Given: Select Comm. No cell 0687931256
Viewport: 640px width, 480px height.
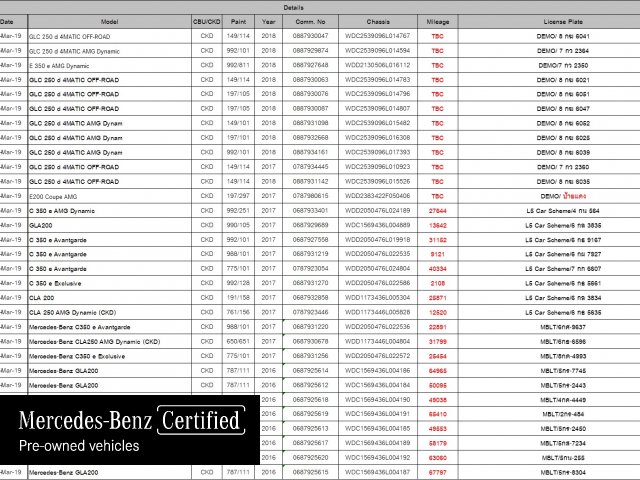Looking at the screenshot, I should coord(310,356).
